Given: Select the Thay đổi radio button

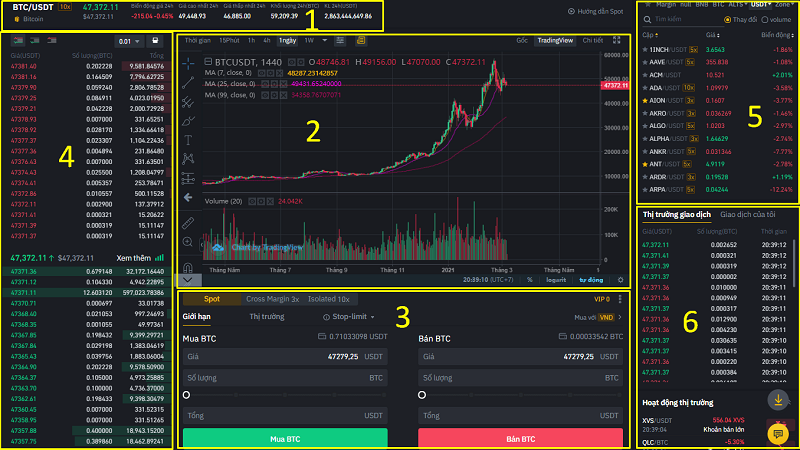Looking at the screenshot, I should (x=728, y=20).
